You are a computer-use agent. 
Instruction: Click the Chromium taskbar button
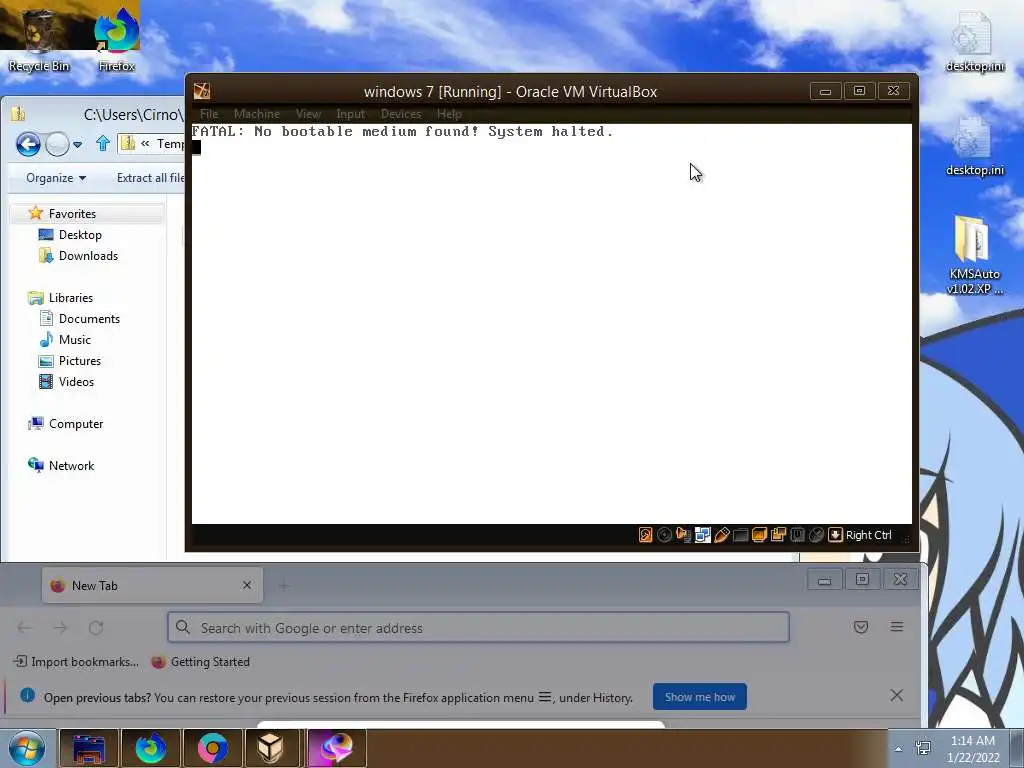pos(213,748)
